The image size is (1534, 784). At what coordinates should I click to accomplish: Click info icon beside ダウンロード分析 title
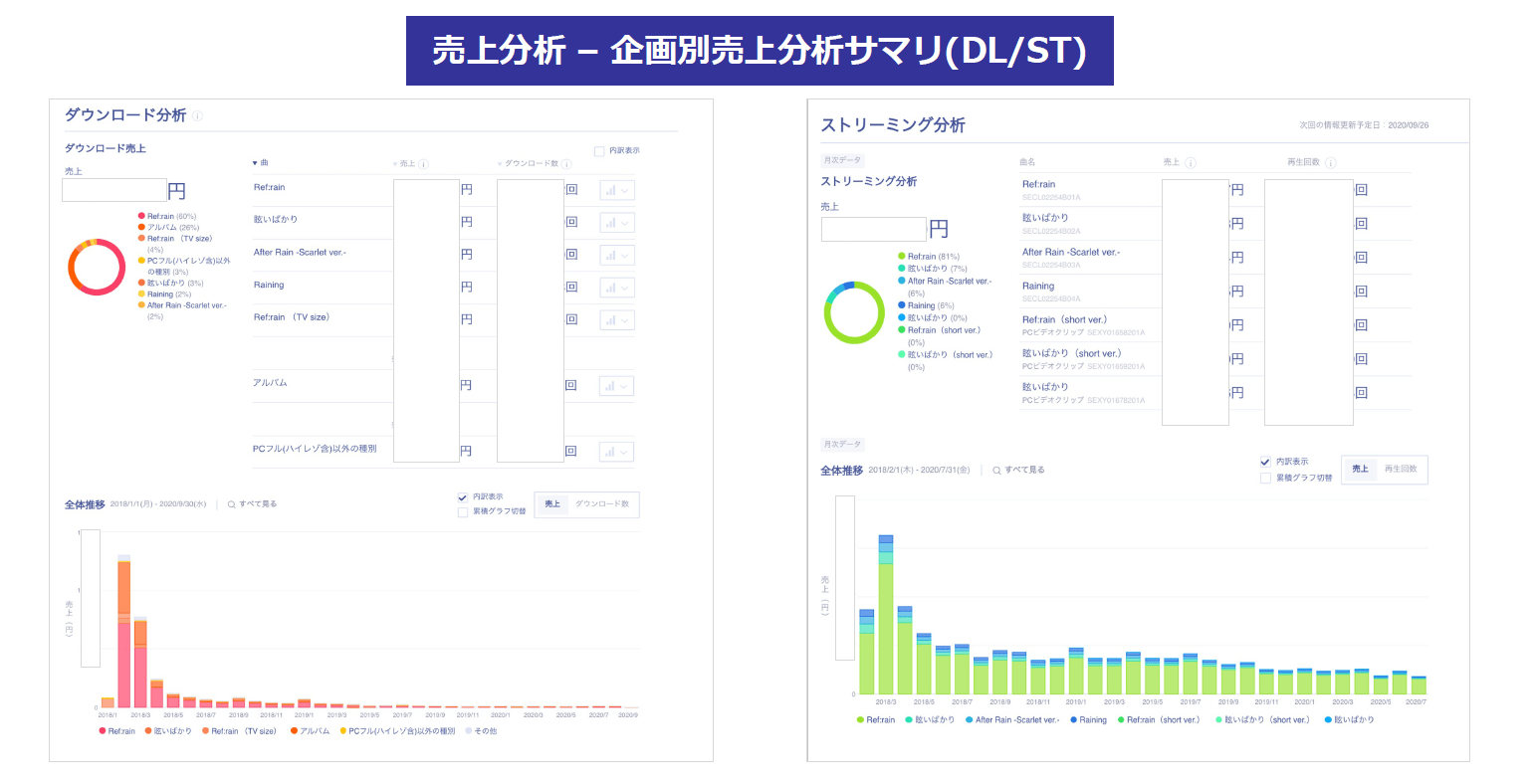[x=197, y=116]
